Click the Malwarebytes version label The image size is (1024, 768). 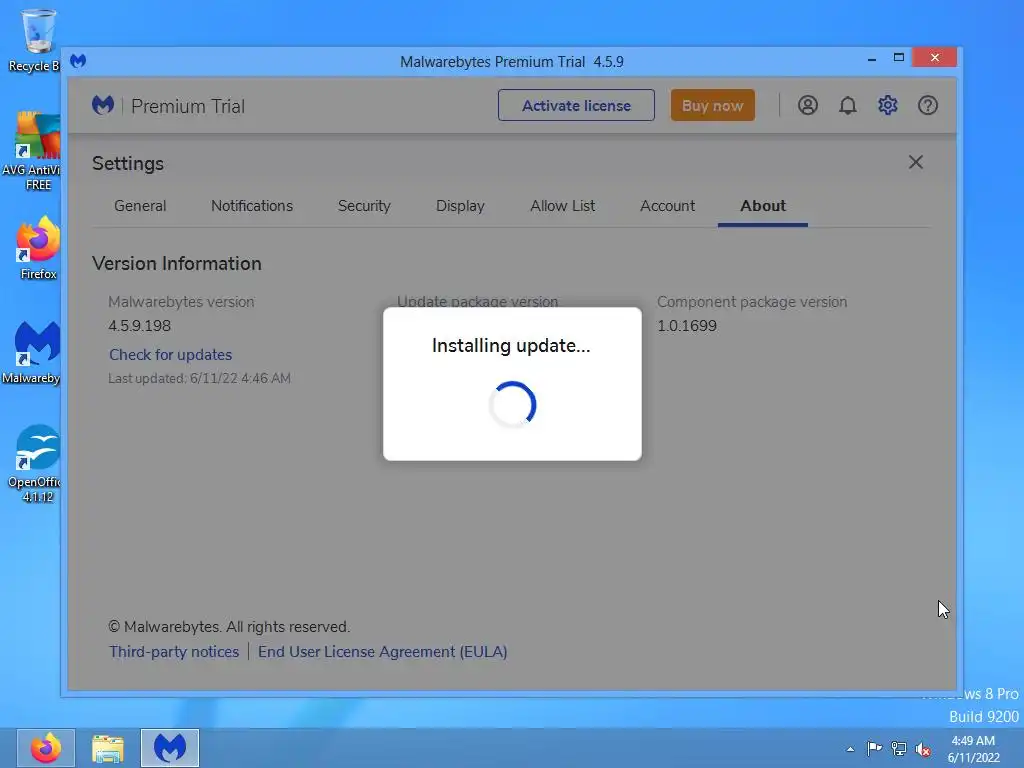click(181, 302)
